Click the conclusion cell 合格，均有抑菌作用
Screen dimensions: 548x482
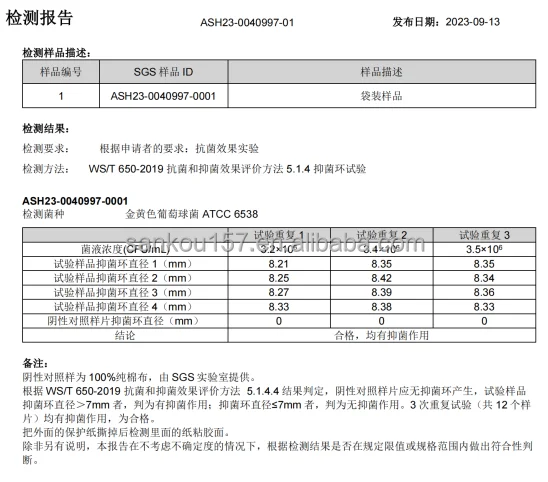[x=382, y=336]
